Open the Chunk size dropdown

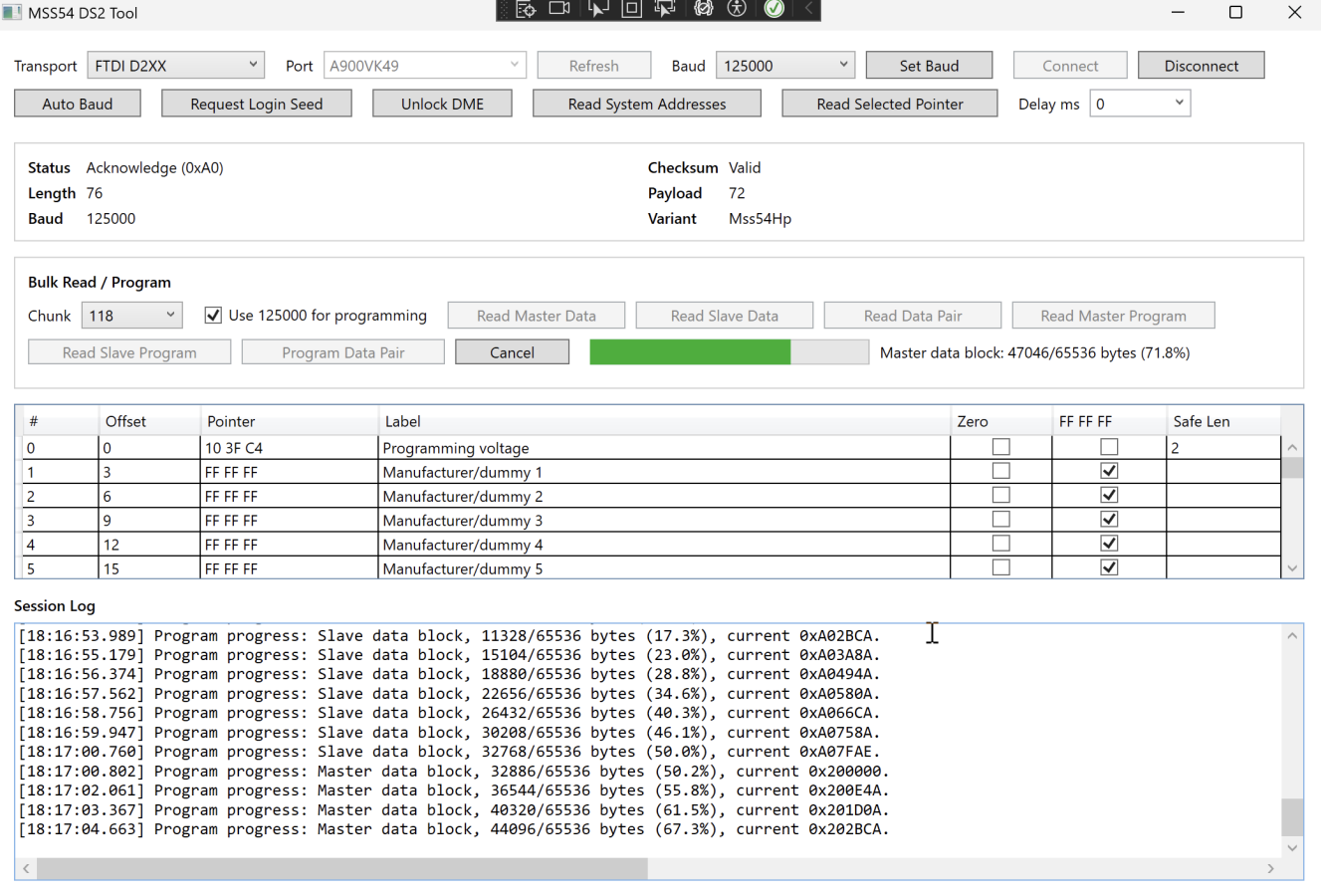[131, 316]
